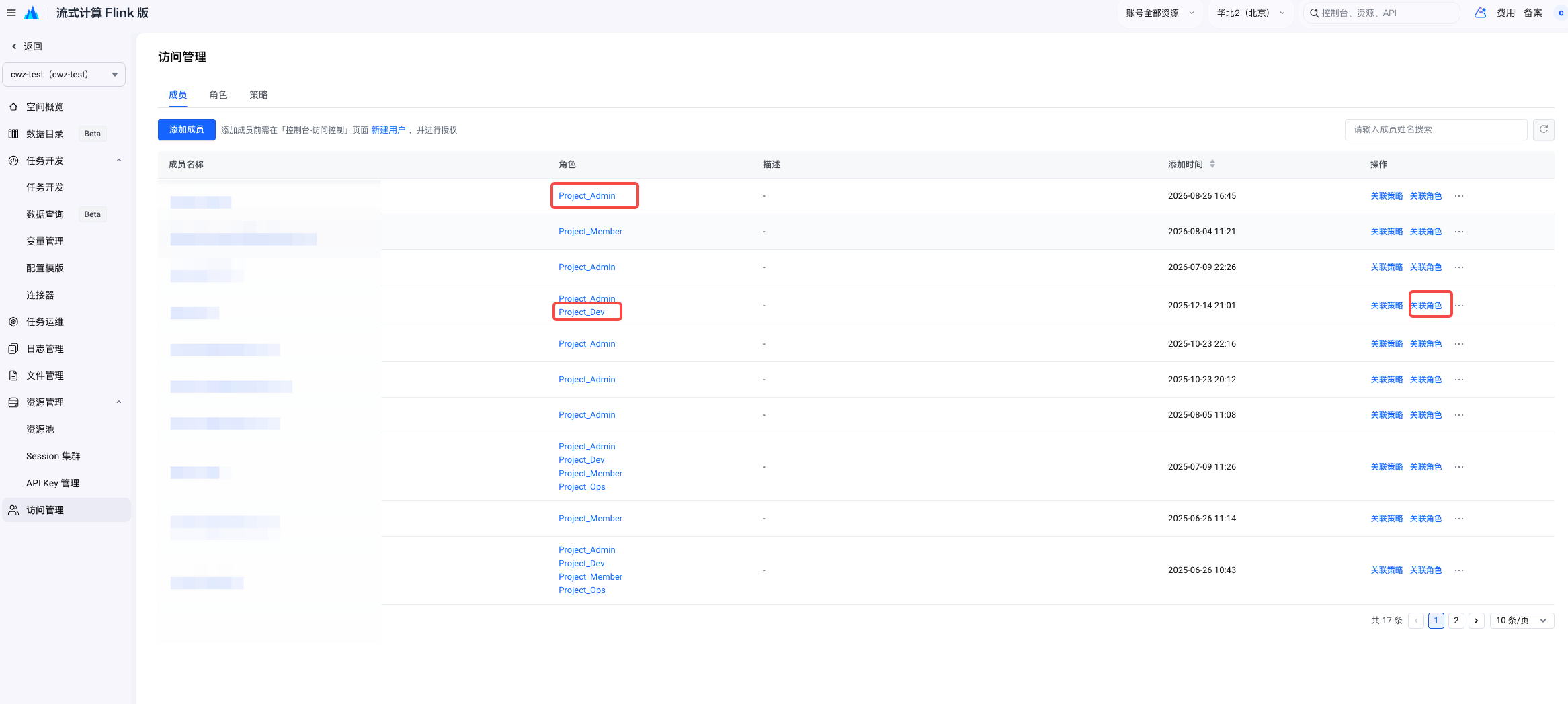Open the 华北2（北京）region dropdown
The width and height of the screenshot is (1568, 704).
pos(1251,13)
